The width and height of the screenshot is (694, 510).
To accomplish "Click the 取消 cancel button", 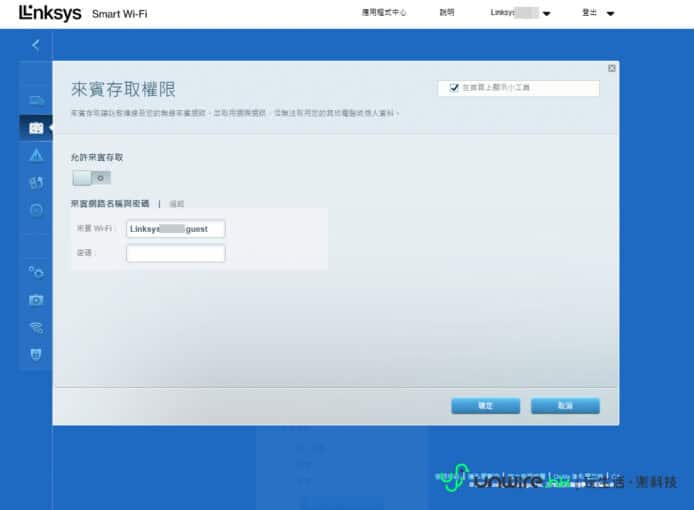I will pyautogui.click(x=565, y=406).
